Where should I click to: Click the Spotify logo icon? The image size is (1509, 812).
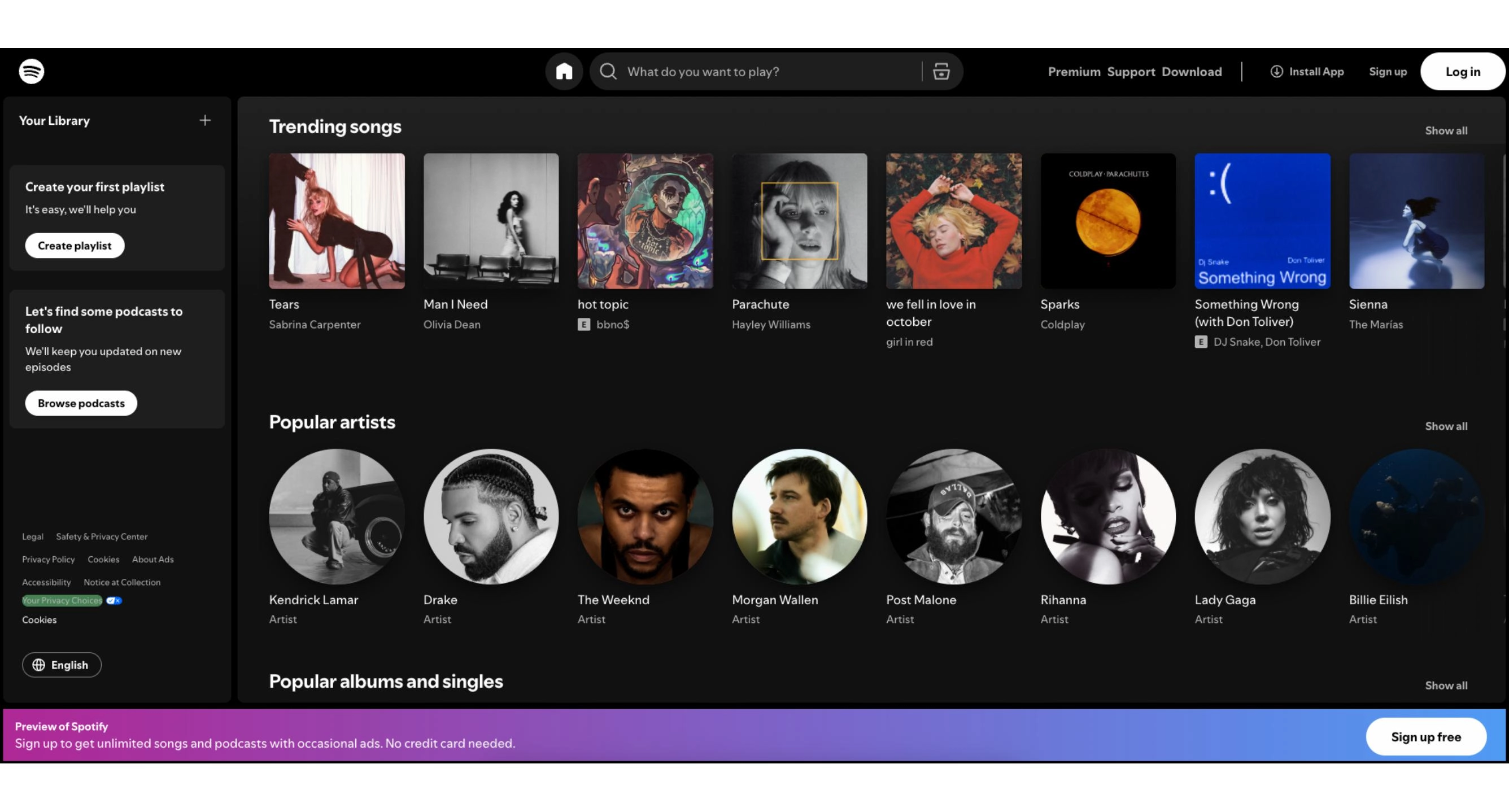[x=32, y=72]
